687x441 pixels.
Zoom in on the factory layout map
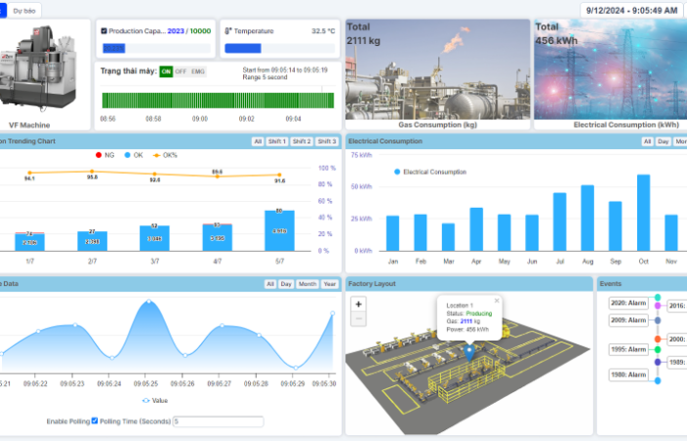[359, 303]
